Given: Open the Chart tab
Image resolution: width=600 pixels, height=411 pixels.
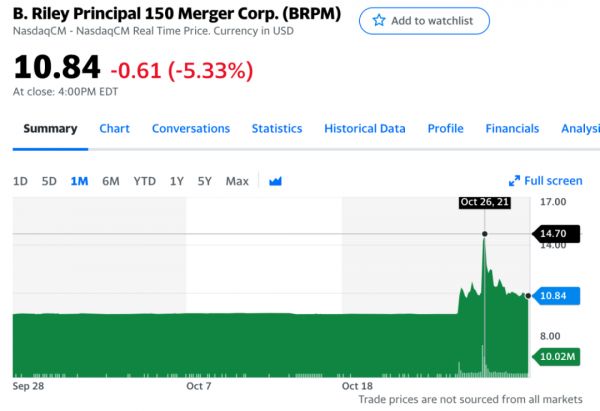Looking at the screenshot, I should (x=115, y=129).
